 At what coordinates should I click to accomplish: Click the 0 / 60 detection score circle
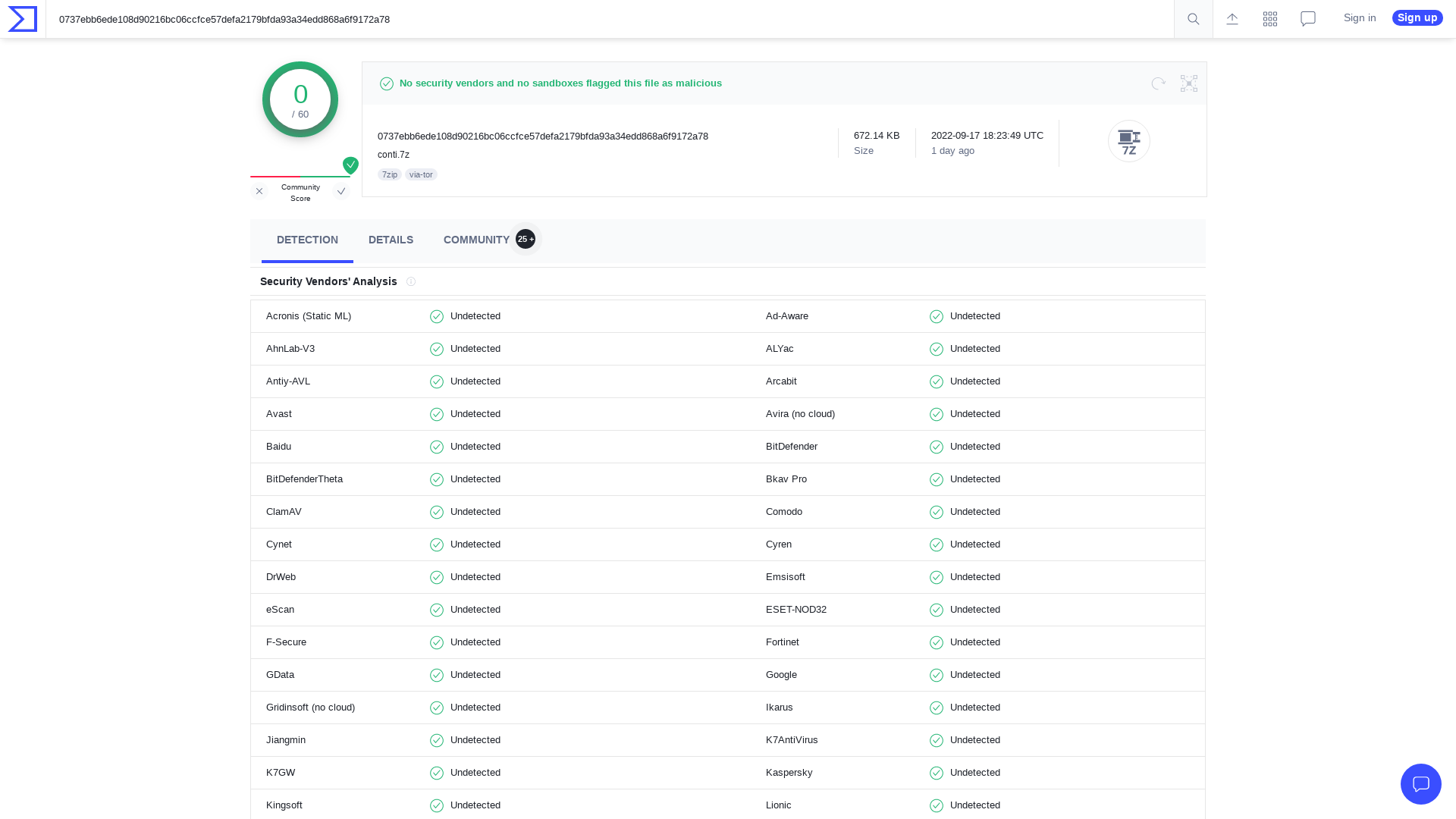tap(300, 99)
